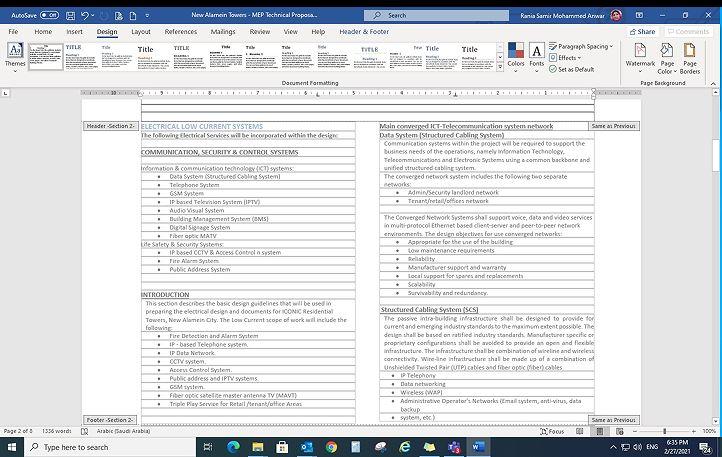Screen dimensions: 722x457
Task: Open Internet Explorer from taskbar
Action: pos(405,447)
